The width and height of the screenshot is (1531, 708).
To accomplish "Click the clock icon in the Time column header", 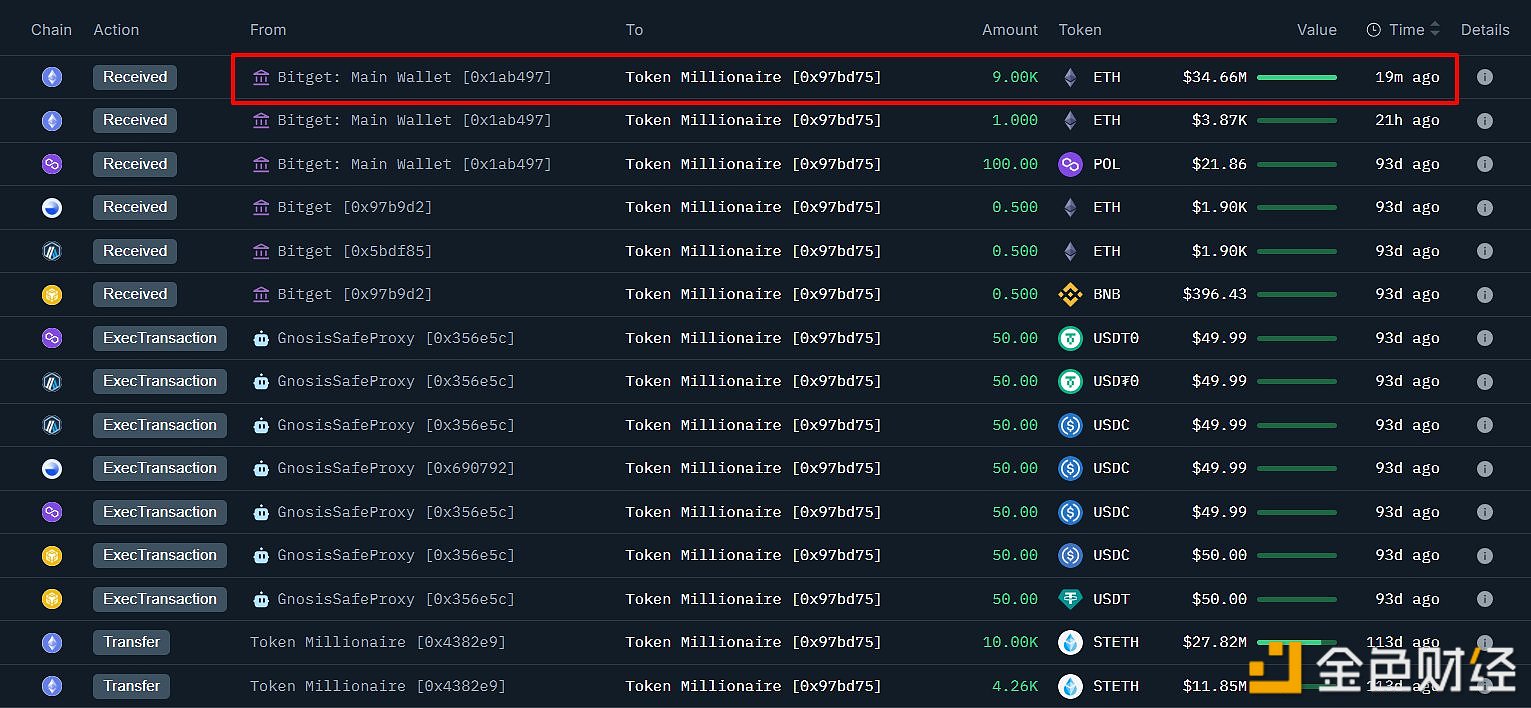I will coord(1373,29).
